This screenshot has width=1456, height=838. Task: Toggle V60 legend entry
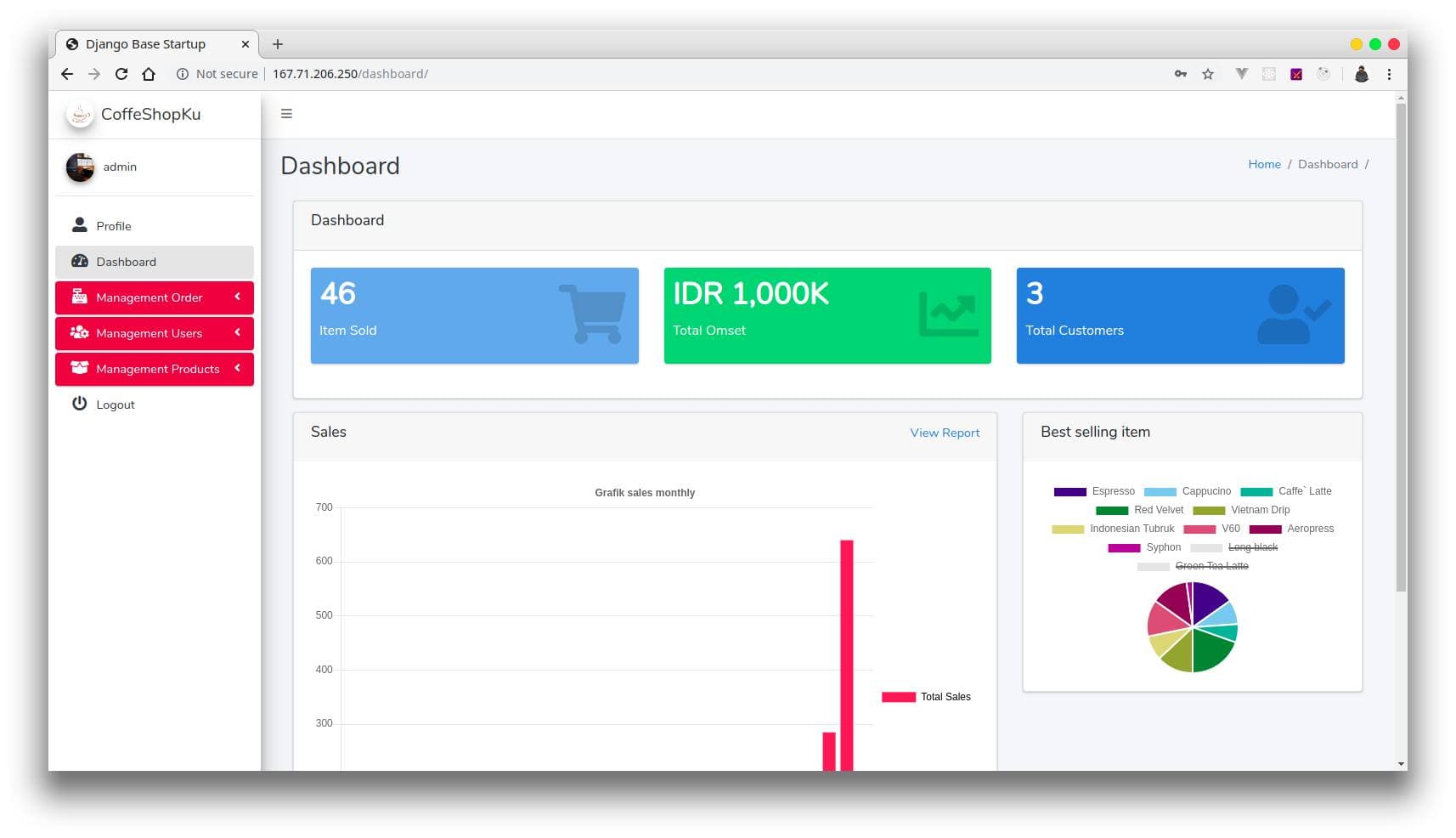[1211, 529]
